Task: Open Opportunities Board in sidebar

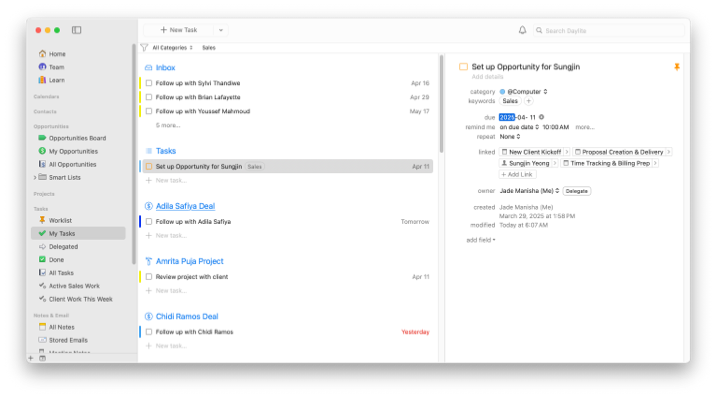Action: click(x=72, y=138)
